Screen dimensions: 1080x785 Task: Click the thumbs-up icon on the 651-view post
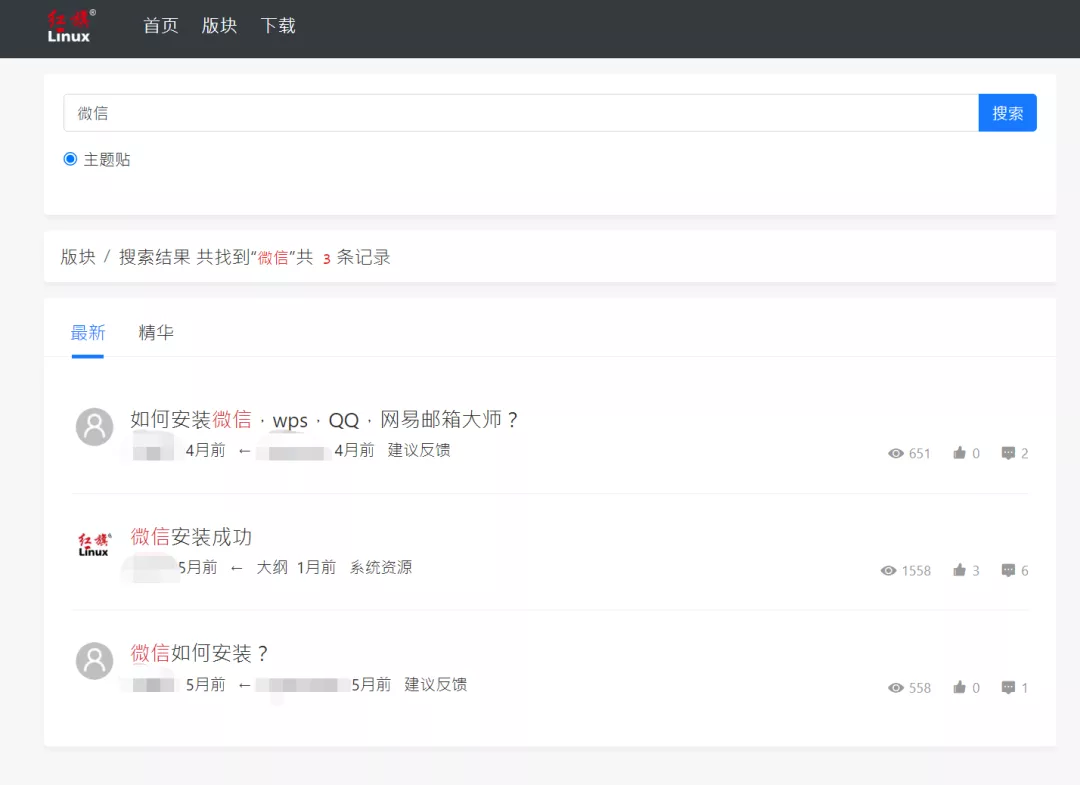959,452
